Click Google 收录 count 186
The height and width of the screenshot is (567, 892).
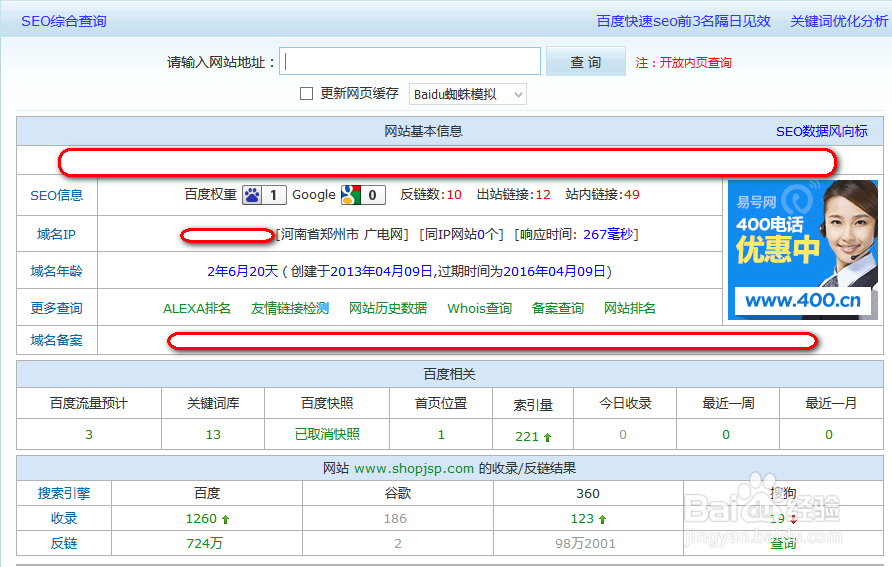click(395, 519)
